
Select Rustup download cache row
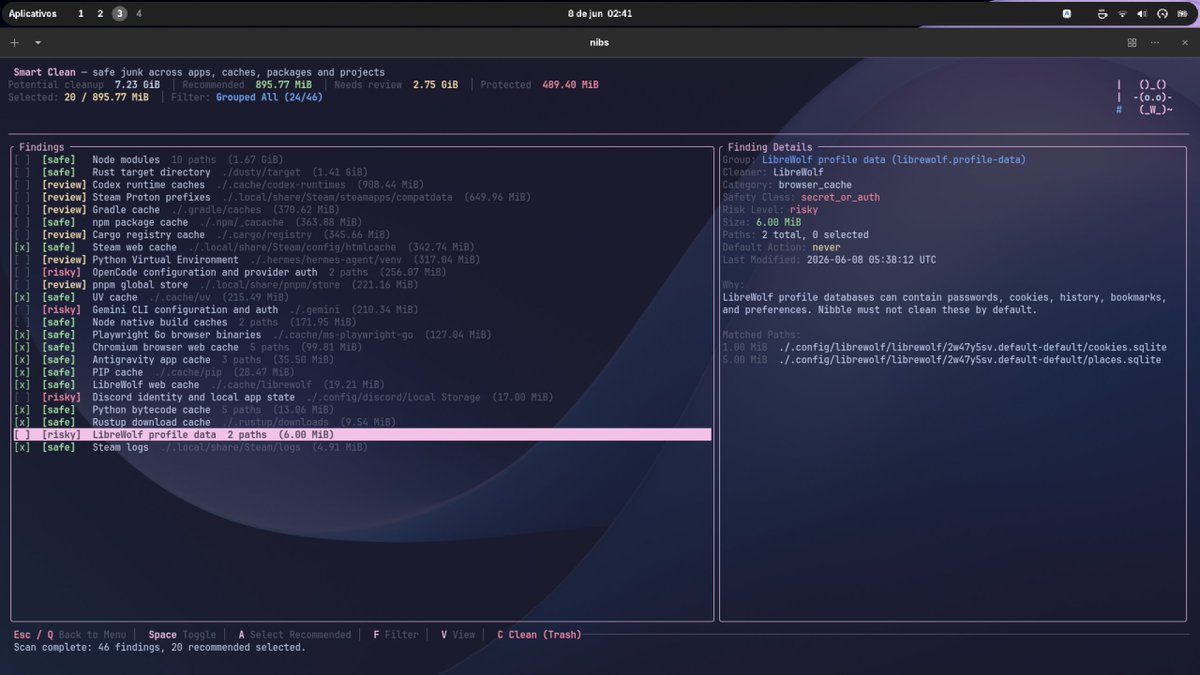pyautogui.click(x=362, y=422)
